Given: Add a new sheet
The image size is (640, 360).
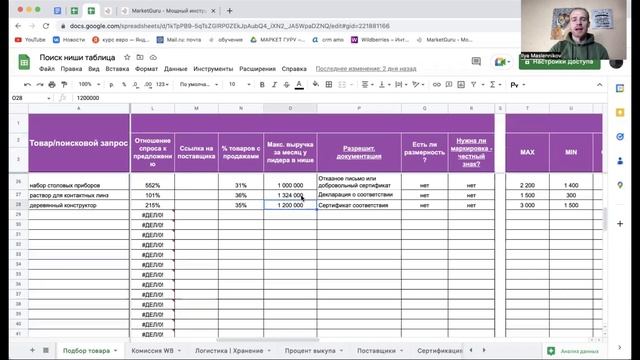Looking at the screenshot, I should click(32, 350).
